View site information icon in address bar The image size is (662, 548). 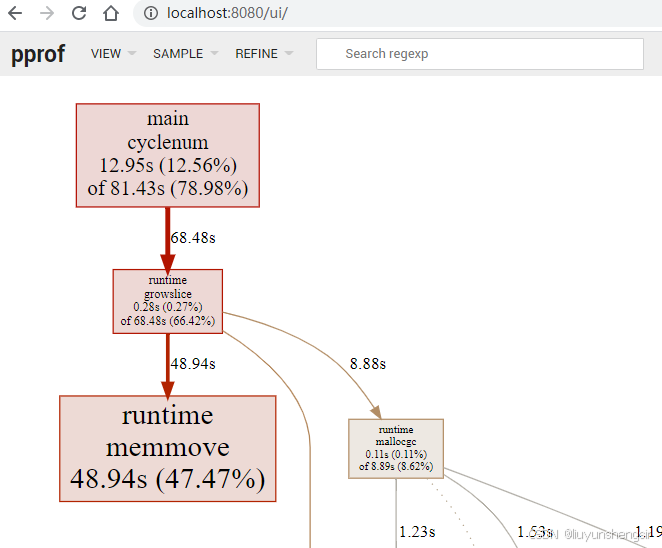[151, 13]
